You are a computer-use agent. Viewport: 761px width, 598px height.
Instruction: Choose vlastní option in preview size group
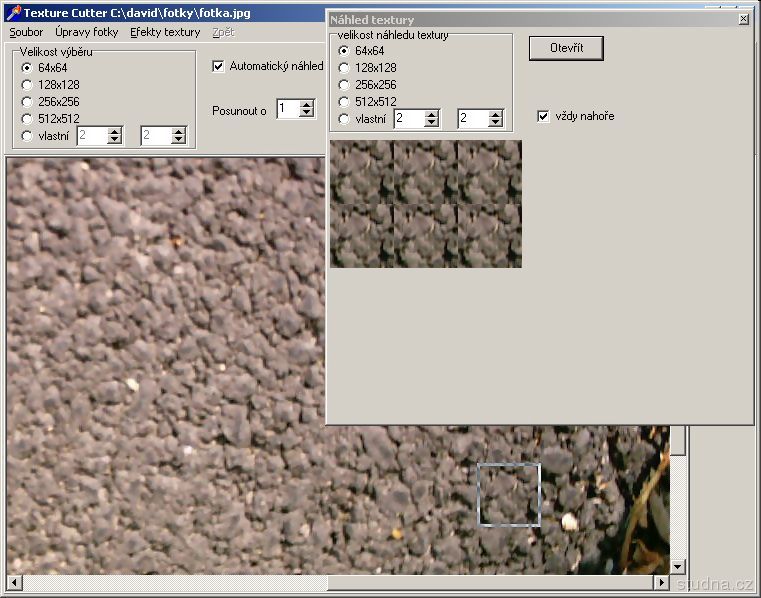coord(344,119)
